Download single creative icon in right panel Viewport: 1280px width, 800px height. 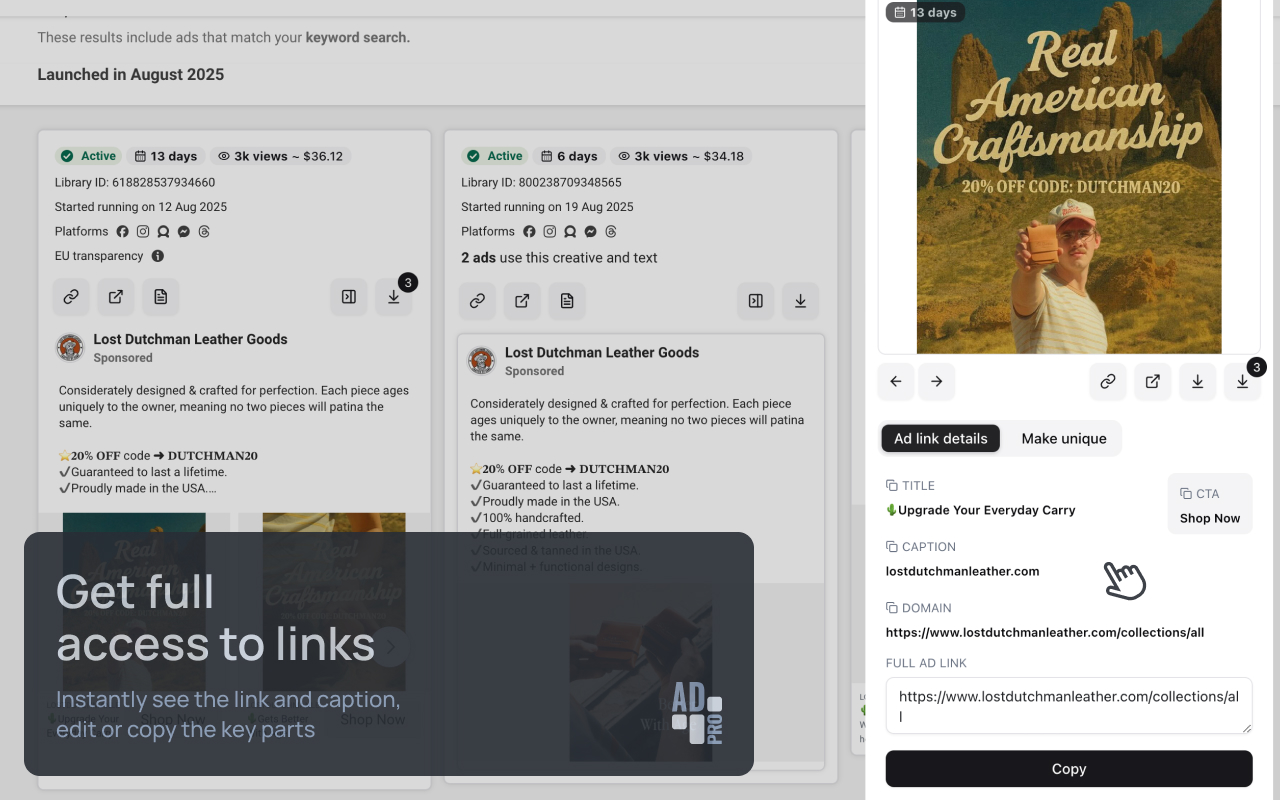1197,381
